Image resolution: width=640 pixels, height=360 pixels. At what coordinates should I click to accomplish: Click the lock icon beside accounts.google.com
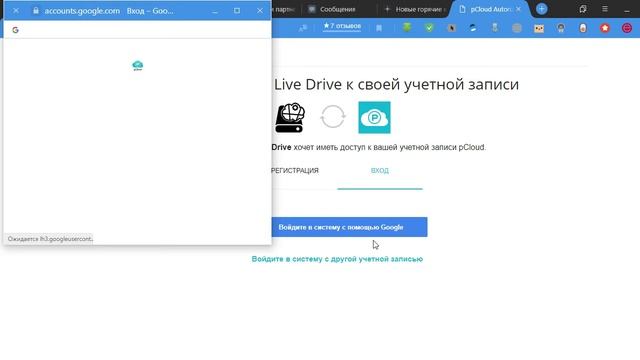(36, 11)
